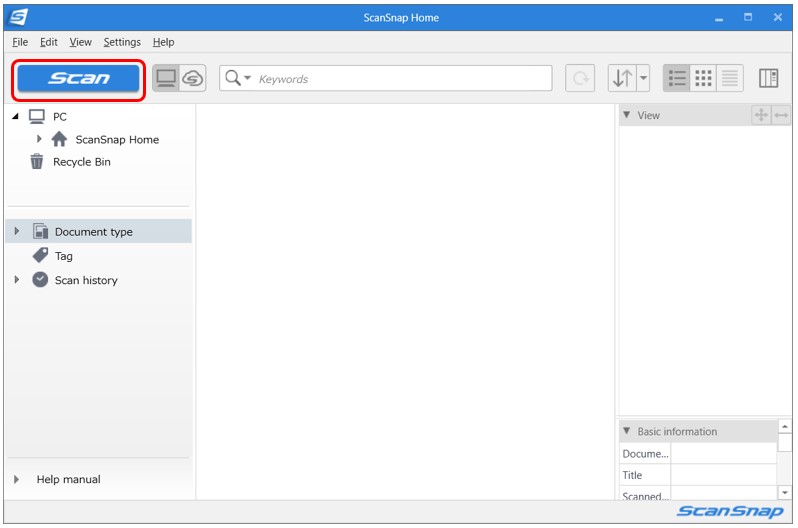Select the Document type row
This screenshot has width=798, height=528.
[x=99, y=231]
